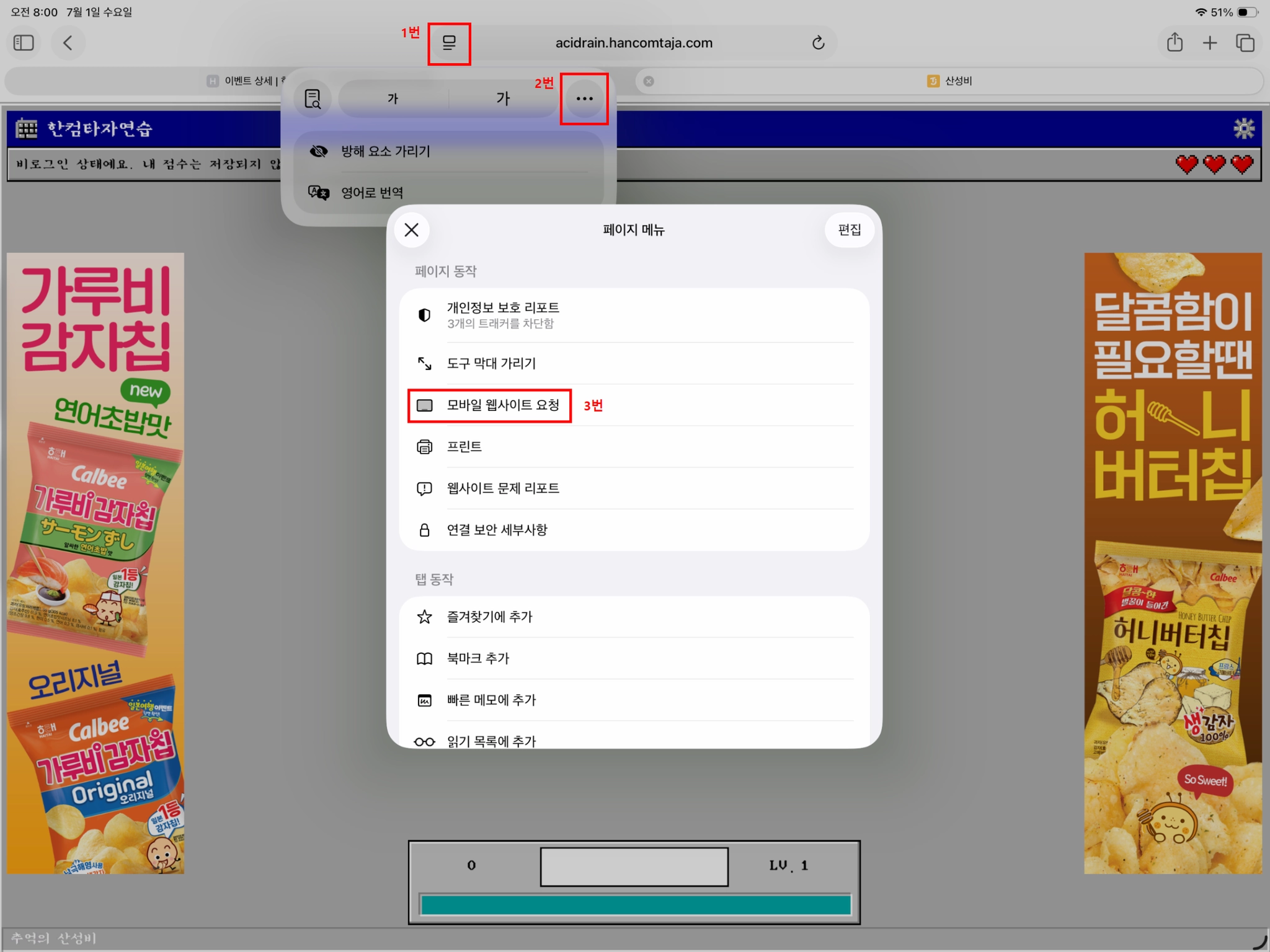Open 연결 보안 세부사항
The image size is (1270, 952).
pyautogui.click(x=634, y=530)
